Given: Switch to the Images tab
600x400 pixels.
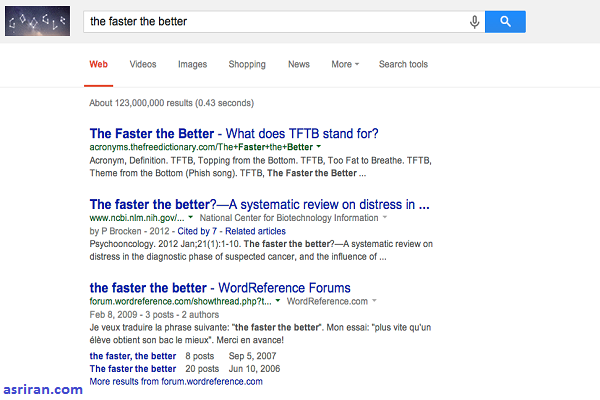Looking at the screenshot, I should 192,65.
